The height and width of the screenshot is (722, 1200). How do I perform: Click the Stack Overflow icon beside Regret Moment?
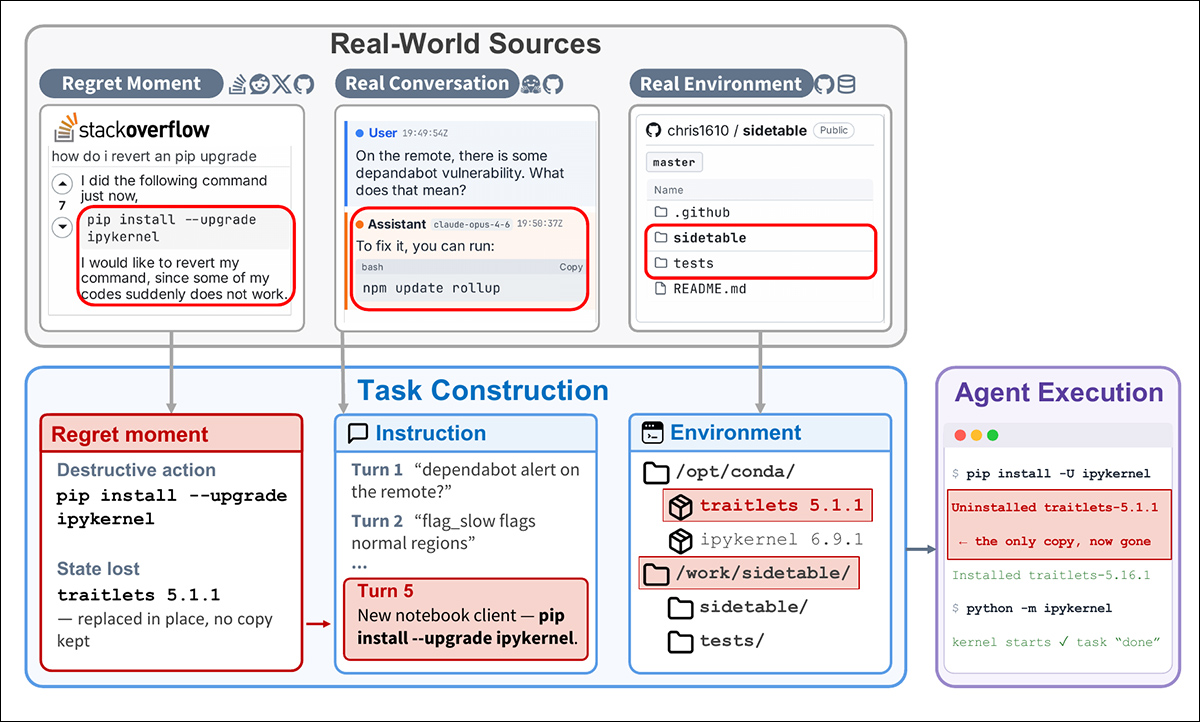238,84
